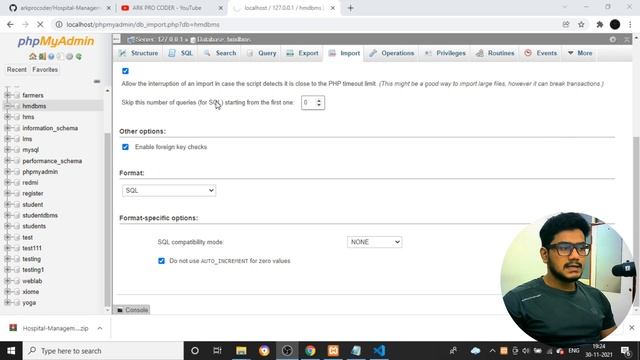
Task: Open phpMyAdmin documentation help icon
Action: (51, 56)
